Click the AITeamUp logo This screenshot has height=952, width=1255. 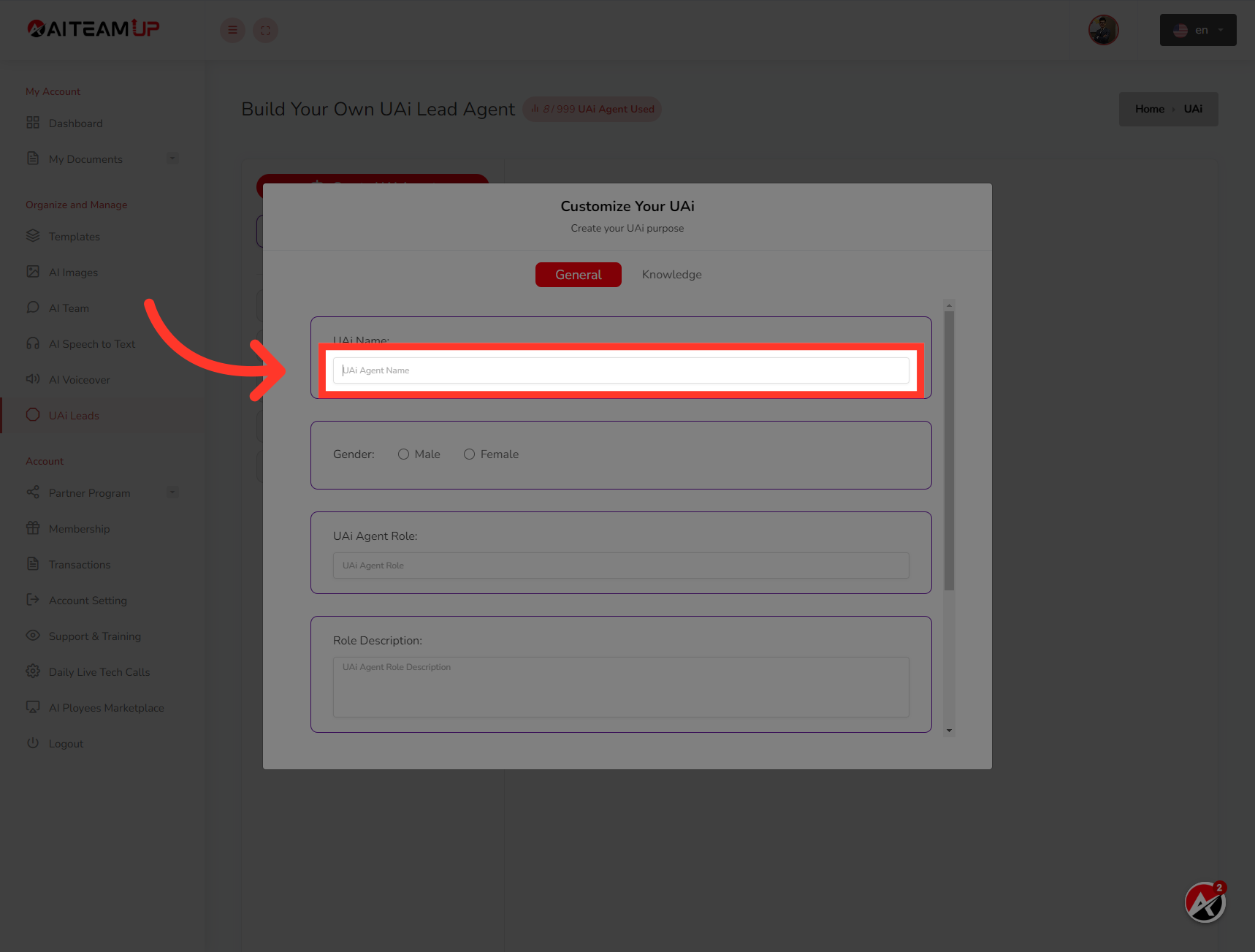pos(93,28)
